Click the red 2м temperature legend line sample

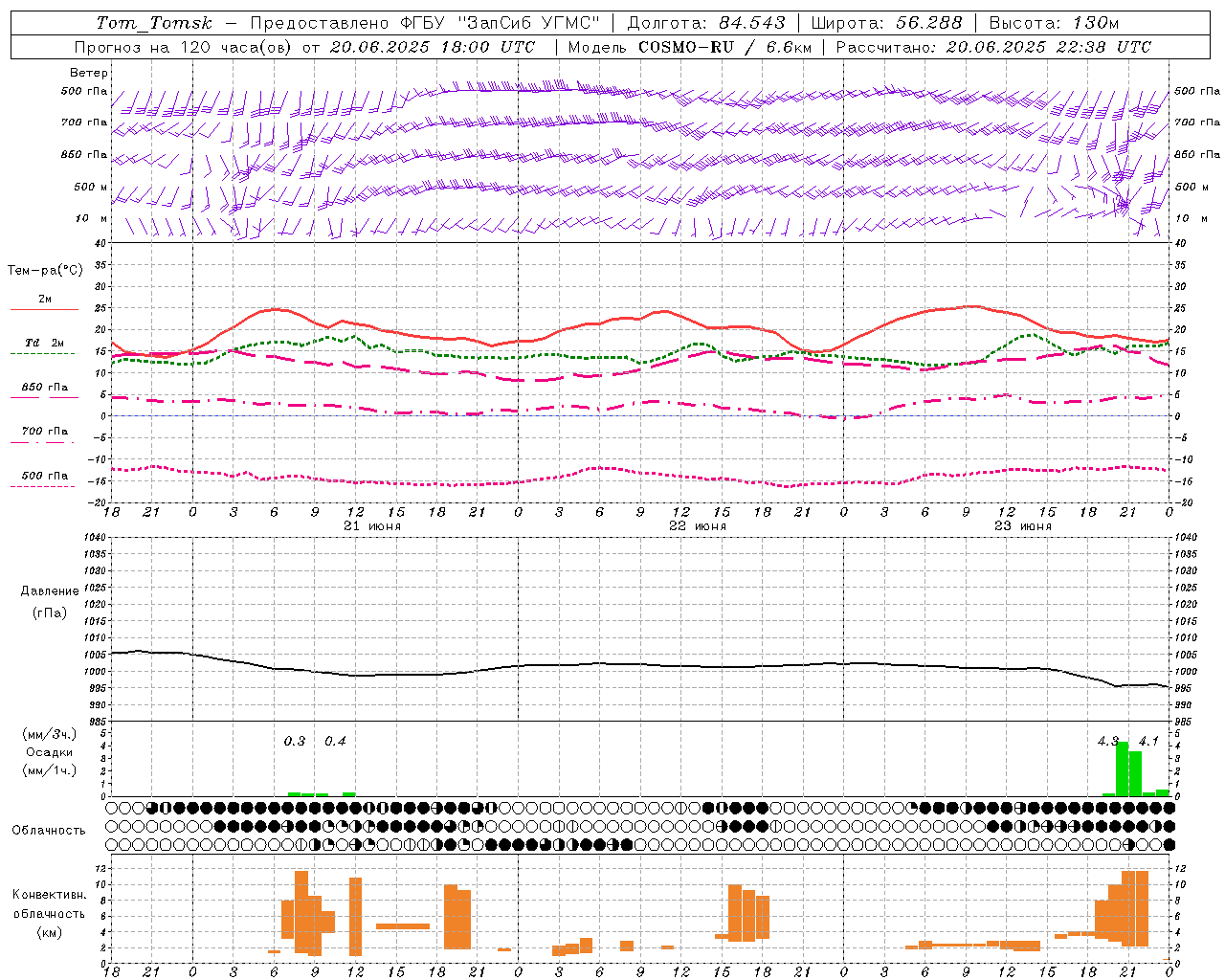click(x=44, y=309)
